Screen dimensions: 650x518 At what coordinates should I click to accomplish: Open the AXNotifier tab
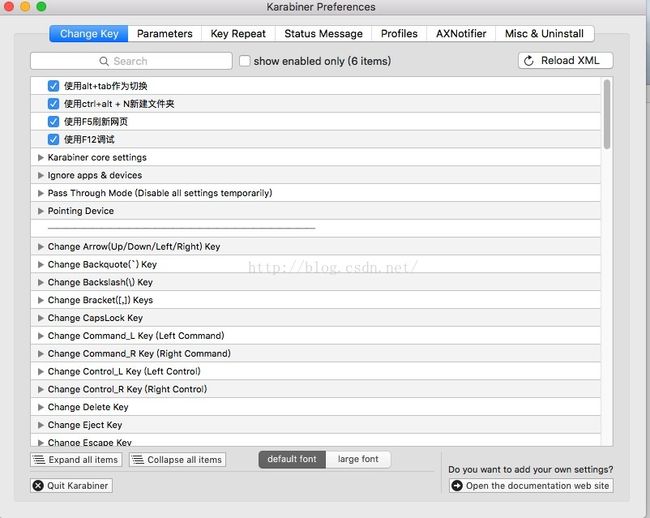pos(461,34)
